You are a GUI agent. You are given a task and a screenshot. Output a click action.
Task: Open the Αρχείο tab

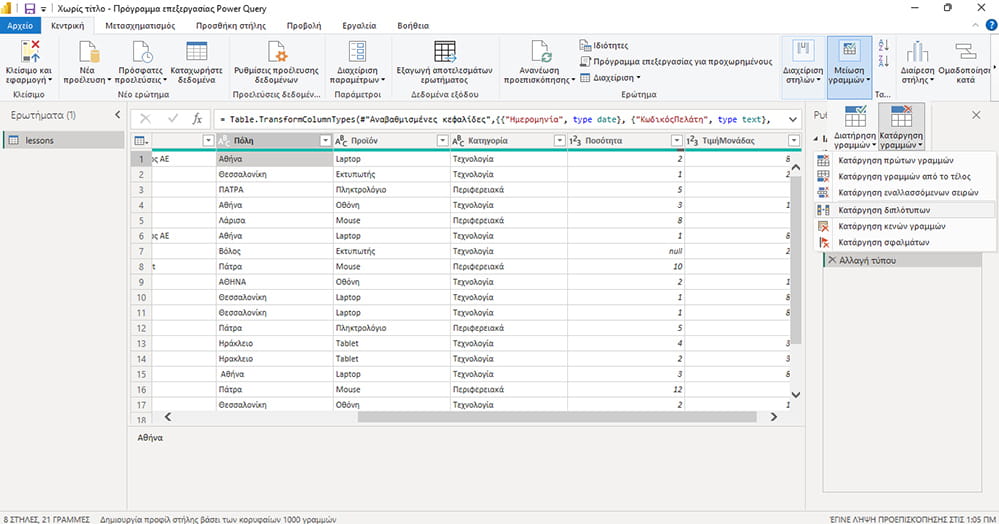click(x=20, y=25)
